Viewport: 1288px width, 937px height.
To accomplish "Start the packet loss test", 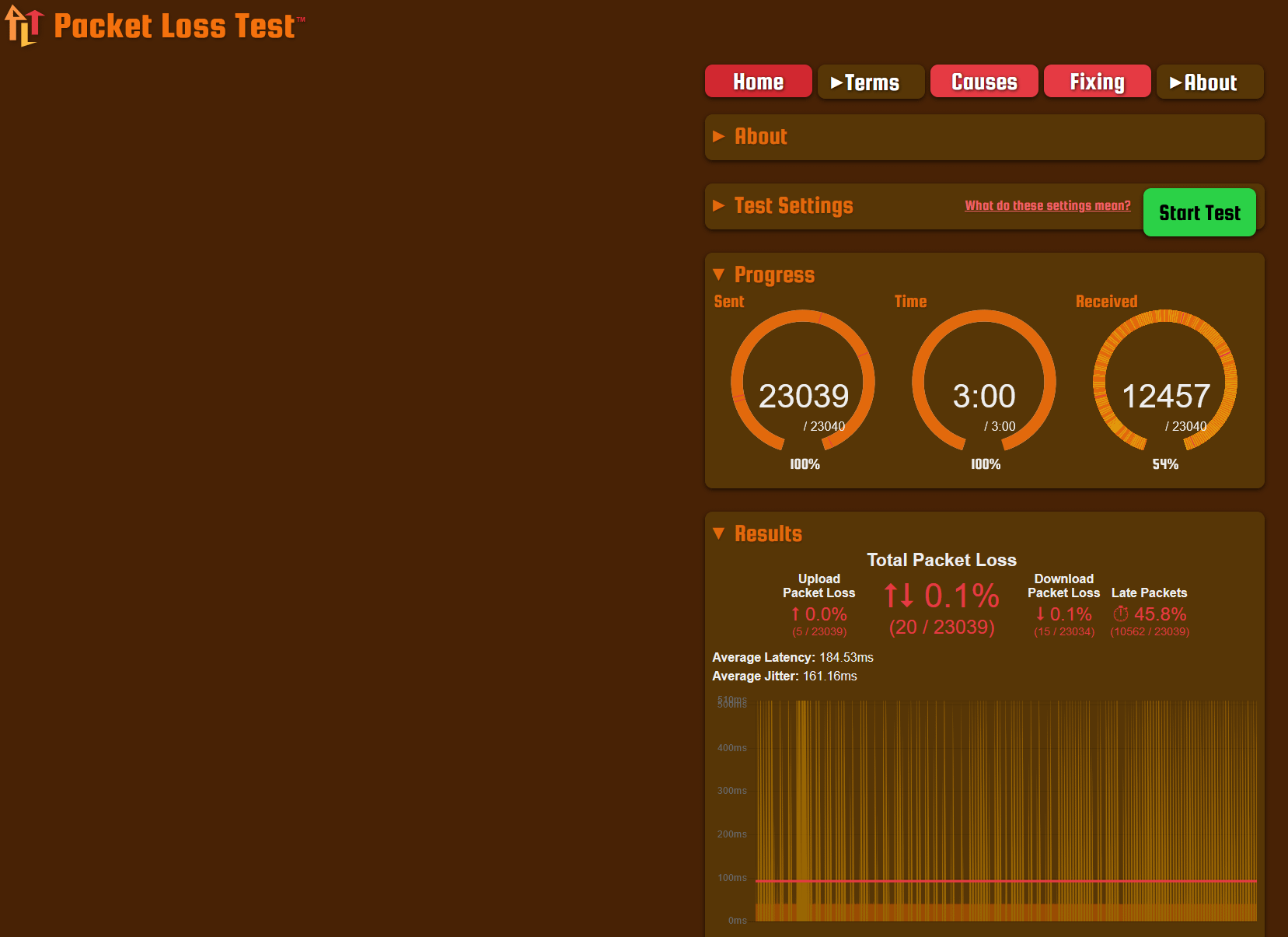I will click(x=1199, y=212).
